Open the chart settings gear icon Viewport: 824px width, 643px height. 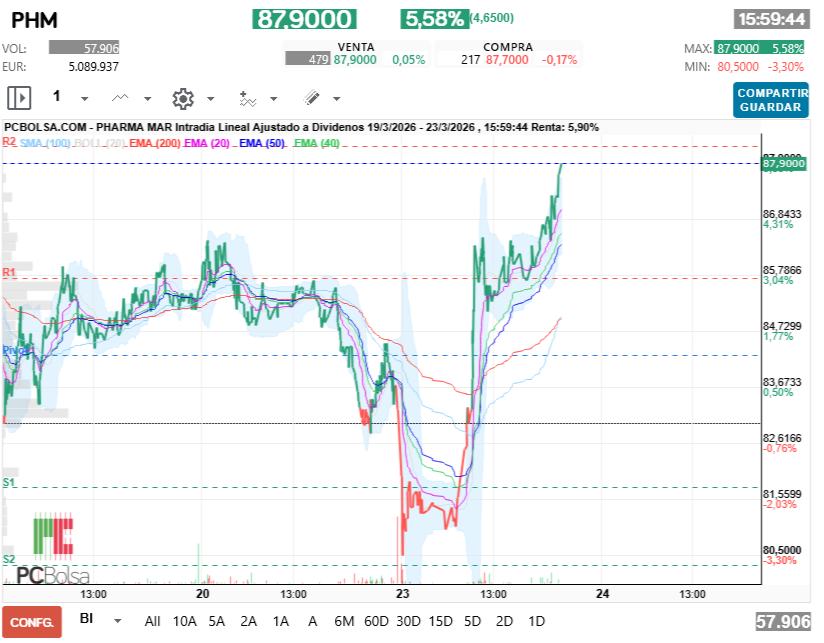(182, 98)
